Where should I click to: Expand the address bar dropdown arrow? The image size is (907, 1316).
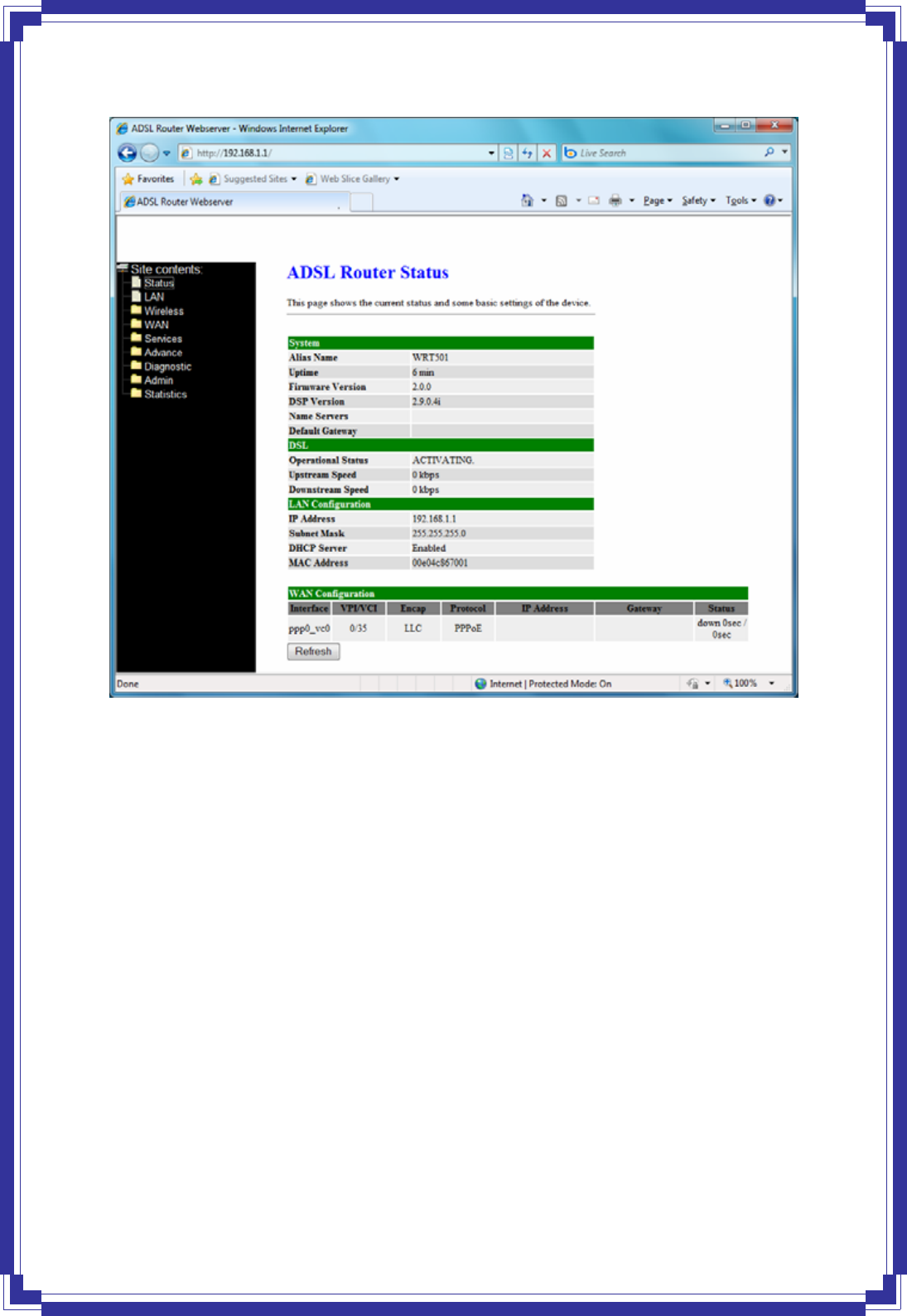[491, 153]
